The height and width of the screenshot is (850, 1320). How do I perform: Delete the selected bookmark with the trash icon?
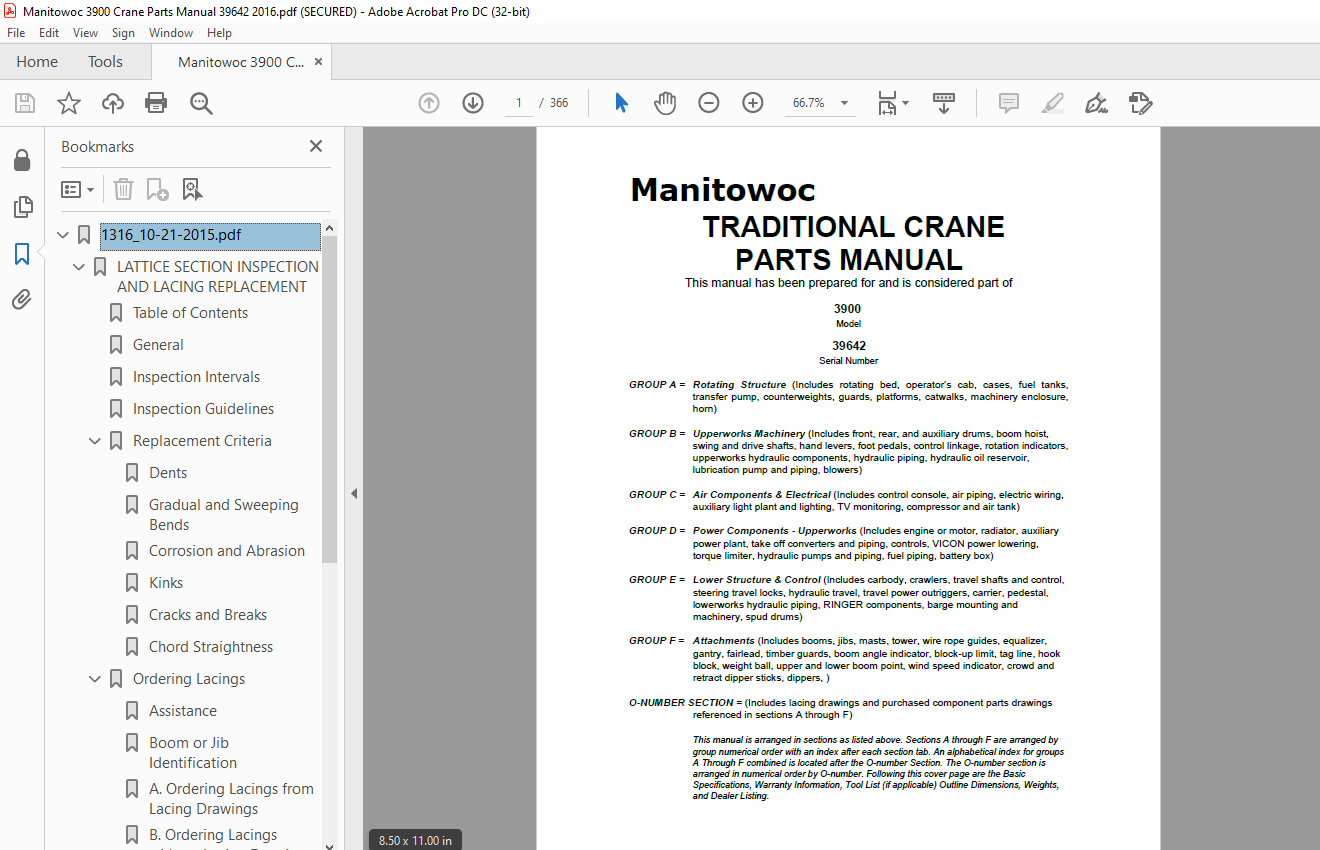click(123, 189)
